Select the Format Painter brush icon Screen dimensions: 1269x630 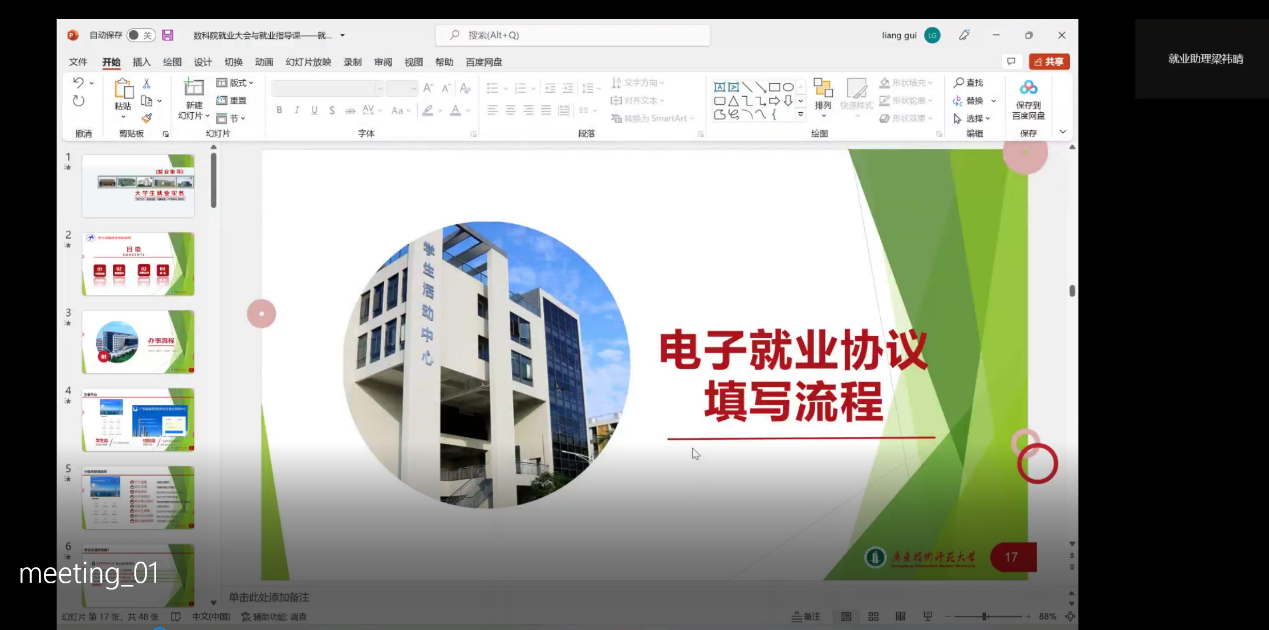coord(146,118)
